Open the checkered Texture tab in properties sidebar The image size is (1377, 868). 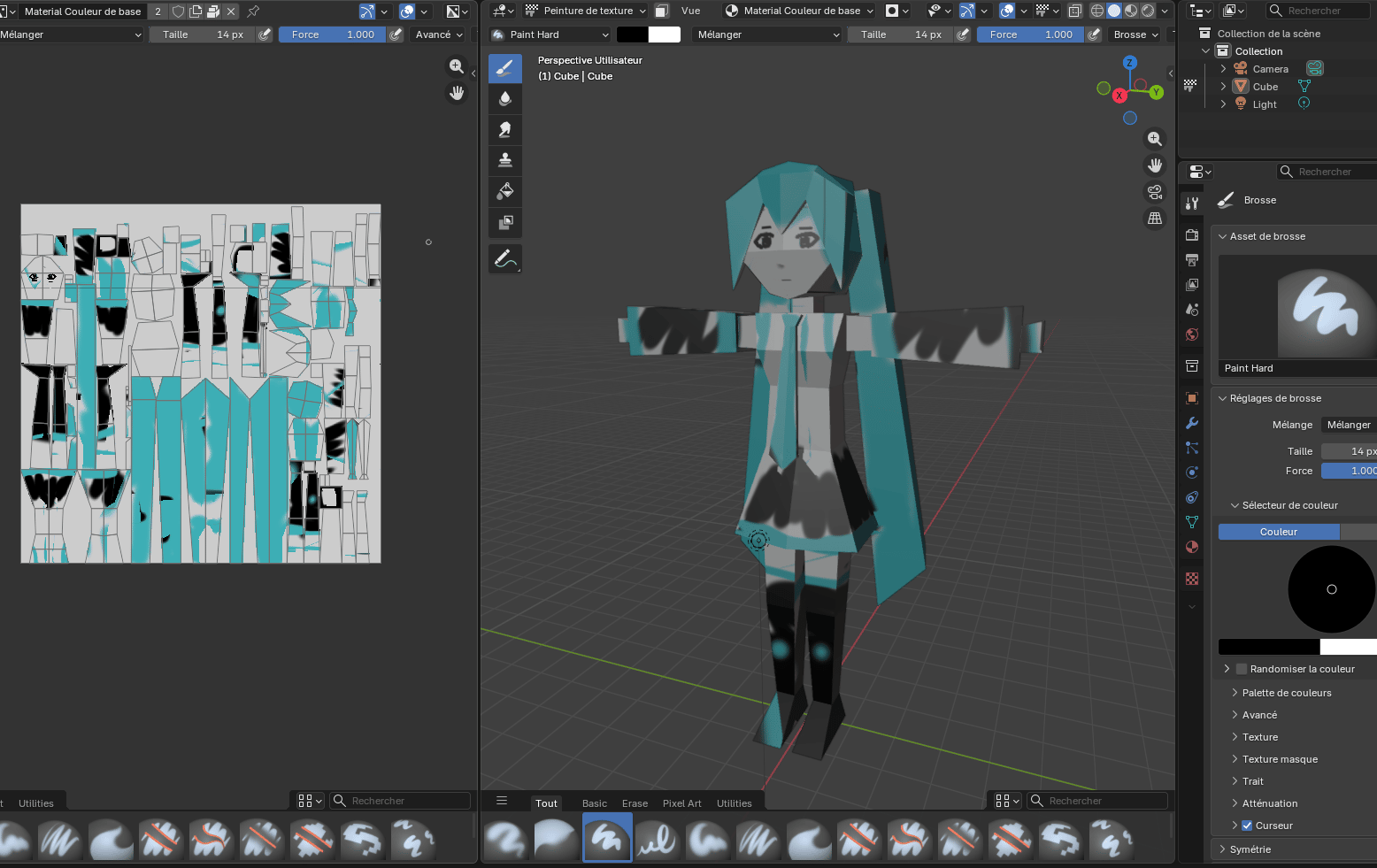(x=1192, y=579)
